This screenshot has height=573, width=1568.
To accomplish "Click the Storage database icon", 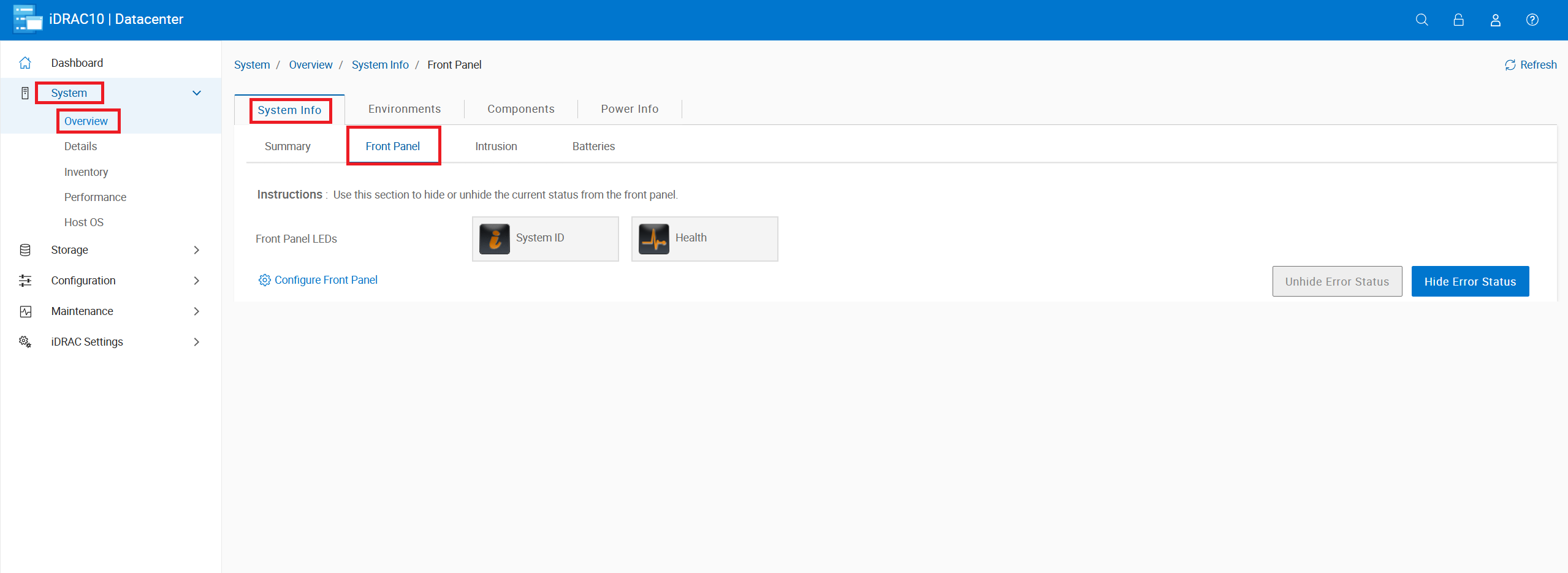I will point(25,250).
